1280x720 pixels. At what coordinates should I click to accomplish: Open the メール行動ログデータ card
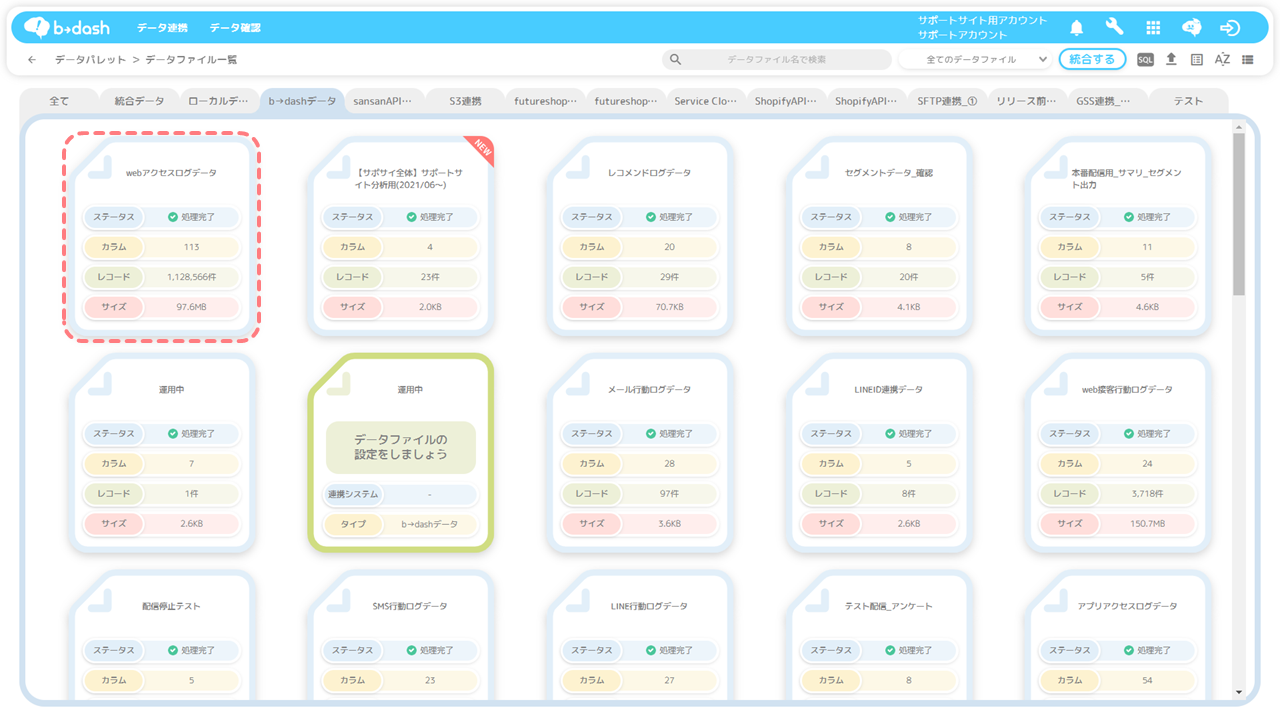click(640, 452)
